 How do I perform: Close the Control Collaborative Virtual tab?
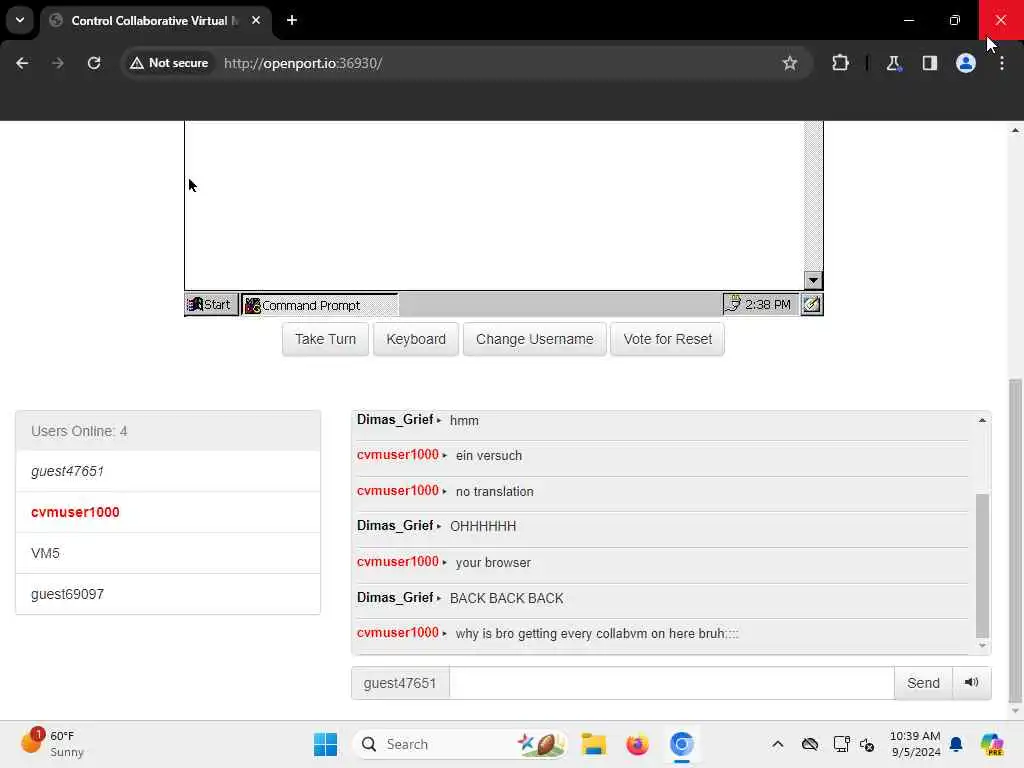256,20
